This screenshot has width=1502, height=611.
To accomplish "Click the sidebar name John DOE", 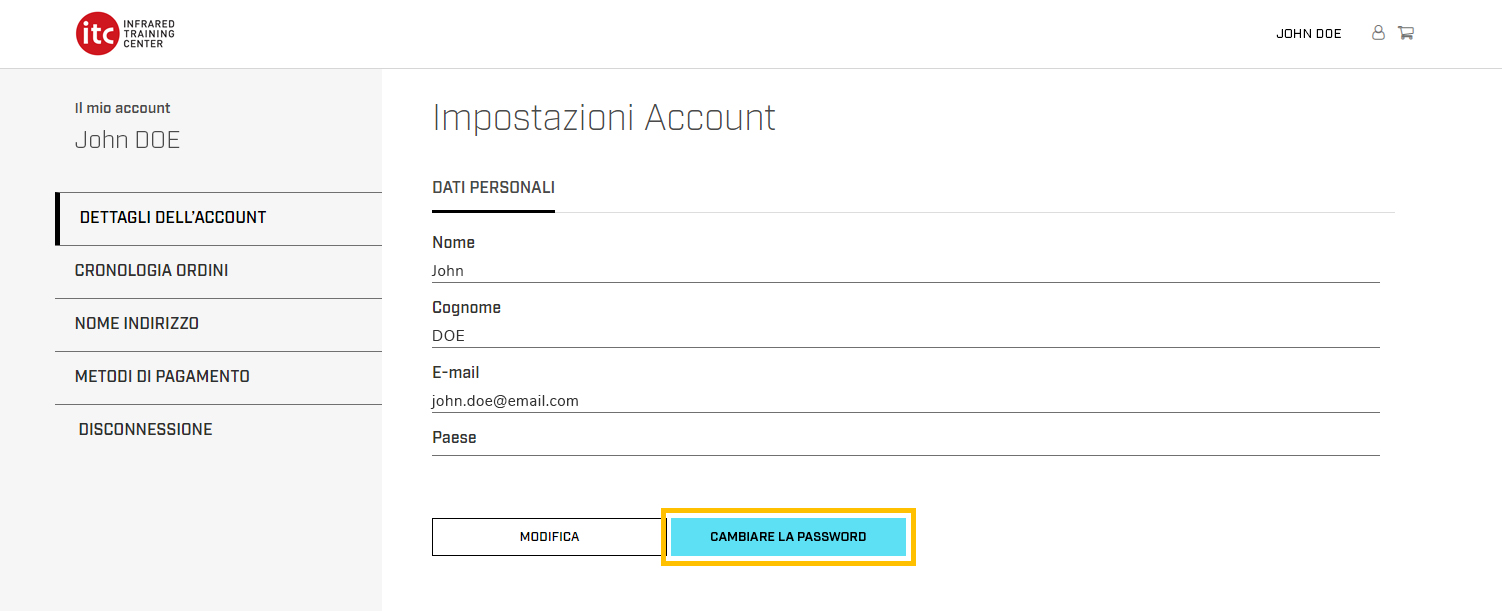I will pos(128,140).
